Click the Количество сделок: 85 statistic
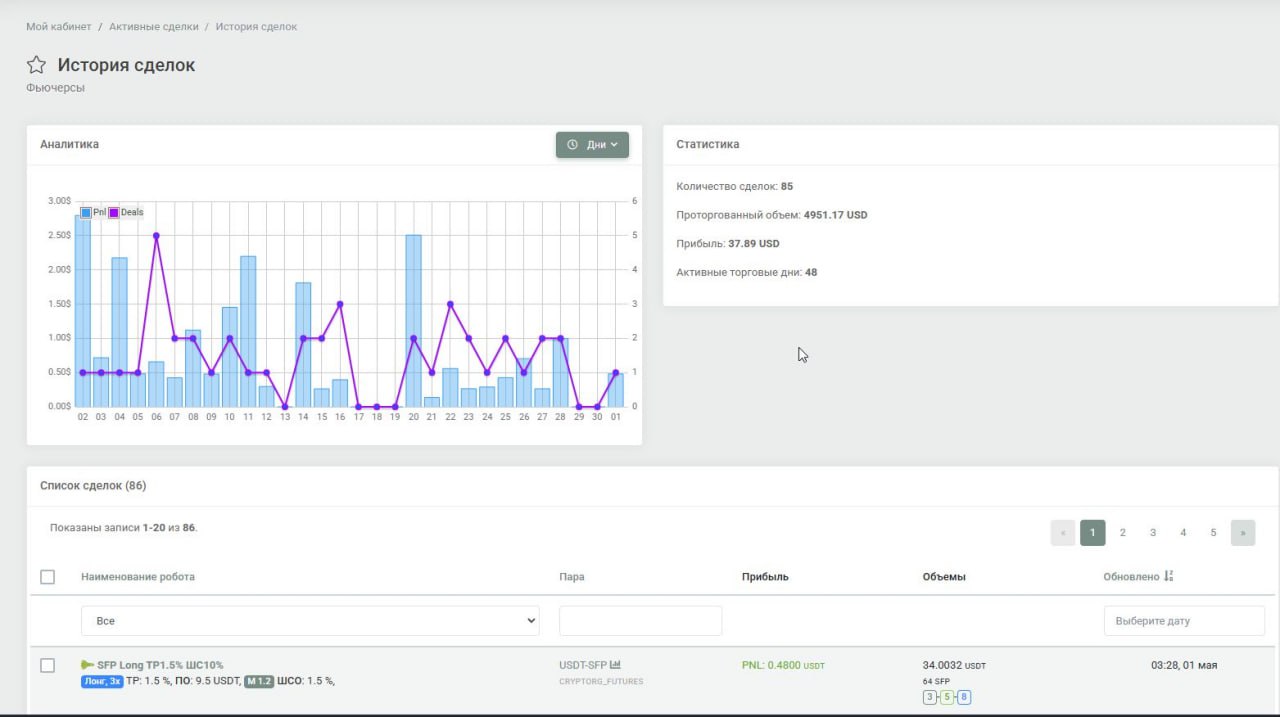 point(735,186)
